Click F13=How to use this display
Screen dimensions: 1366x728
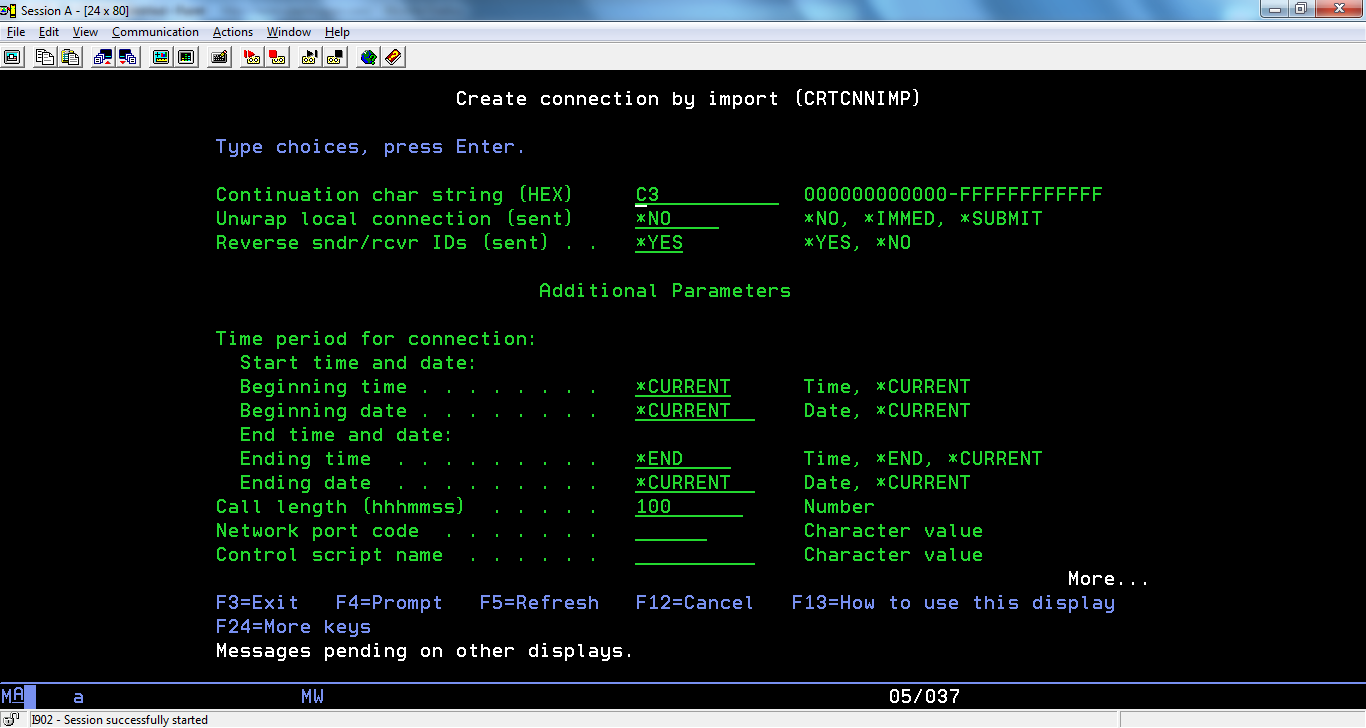click(953, 603)
